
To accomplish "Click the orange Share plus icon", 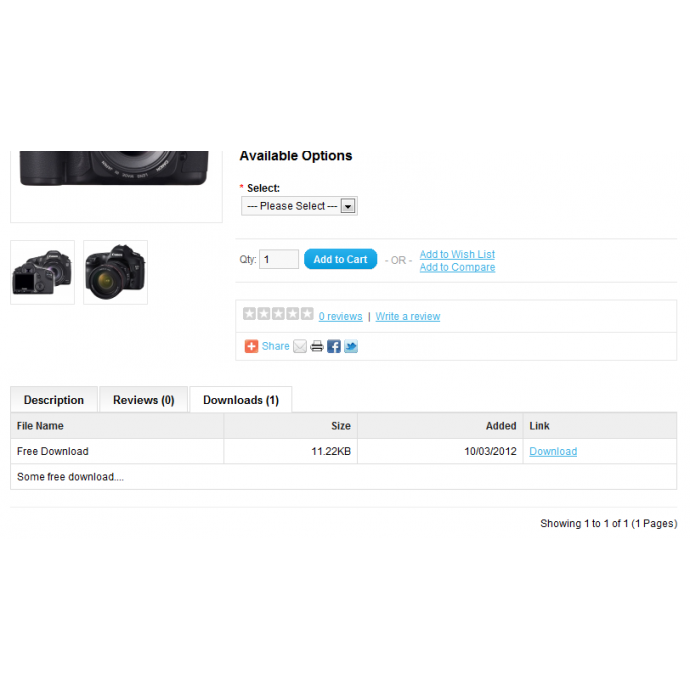I will click(251, 346).
